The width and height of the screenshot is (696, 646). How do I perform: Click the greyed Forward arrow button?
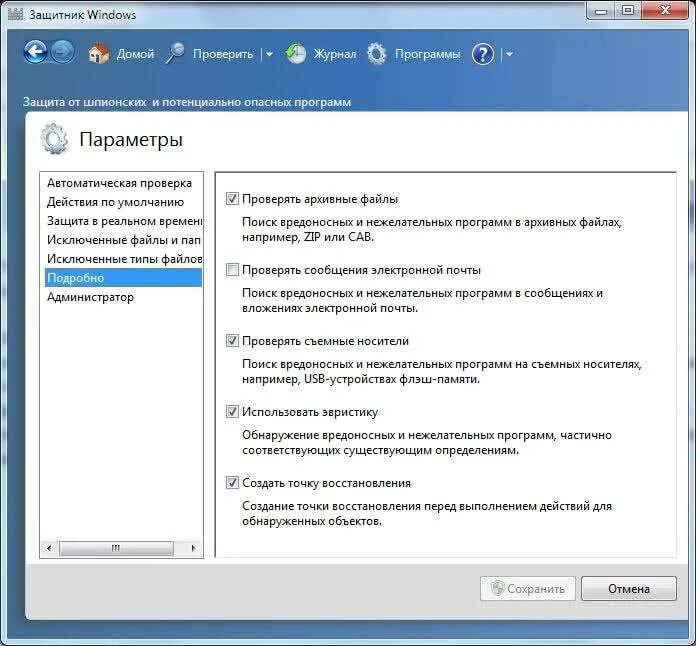point(63,52)
